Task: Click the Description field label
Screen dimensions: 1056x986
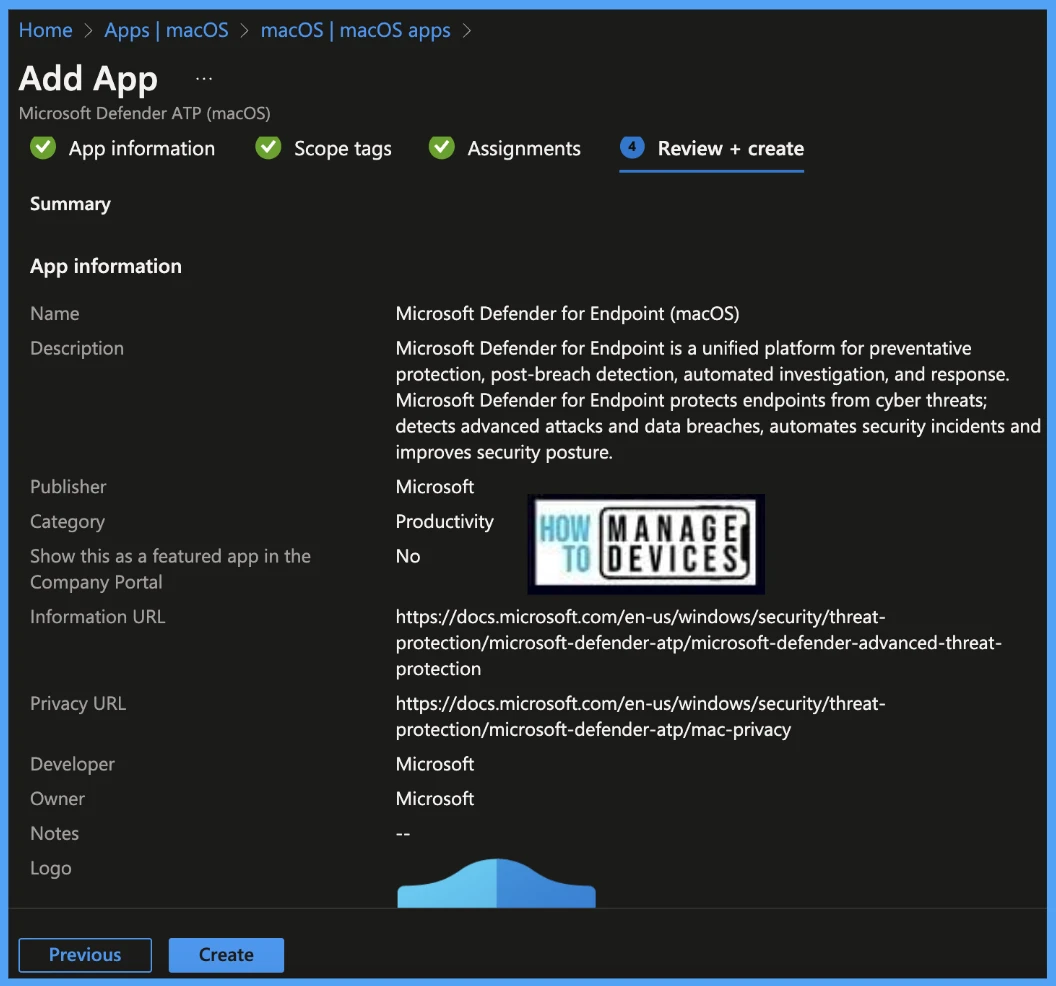Action: click(x=77, y=348)
